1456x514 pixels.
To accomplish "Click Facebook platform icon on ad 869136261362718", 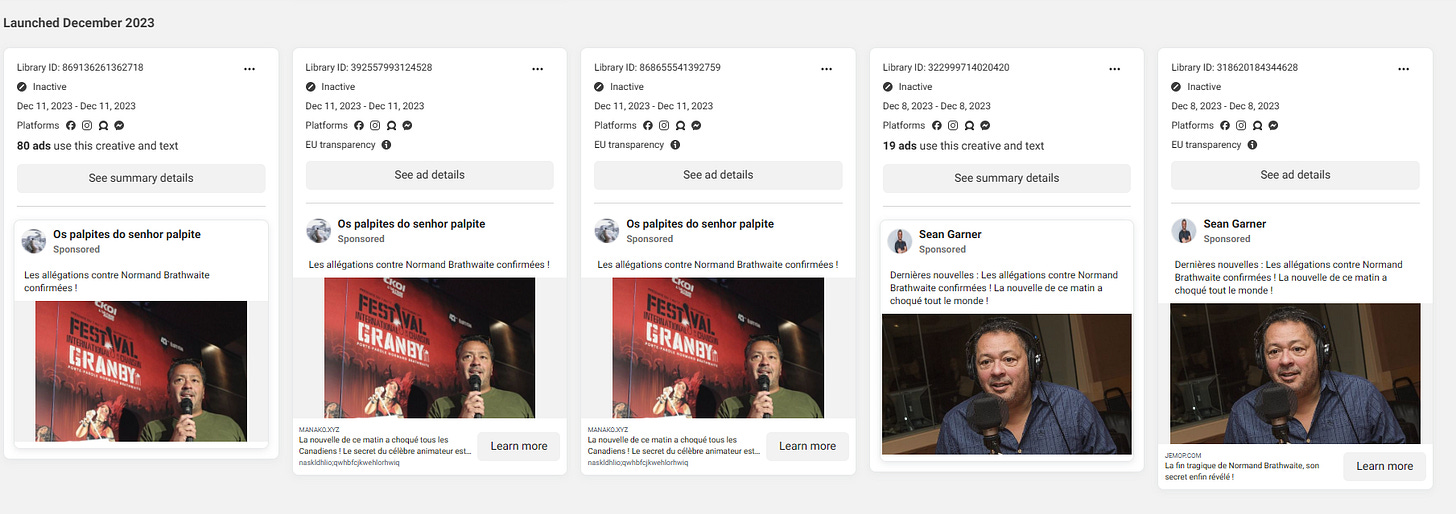I will pyautogui.click(x=71, y=126).
